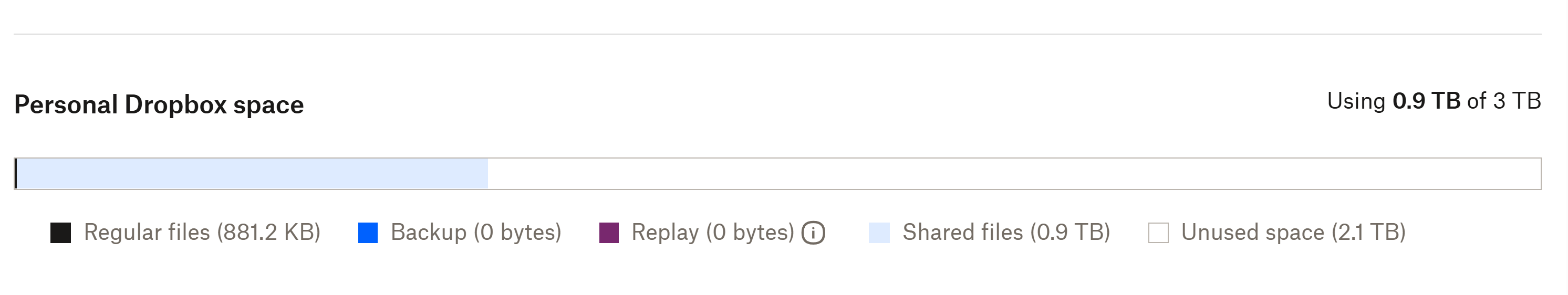1568x295 pixels.
Task: Click the light blue shared segment of storage bar
Action: point(253,174)
